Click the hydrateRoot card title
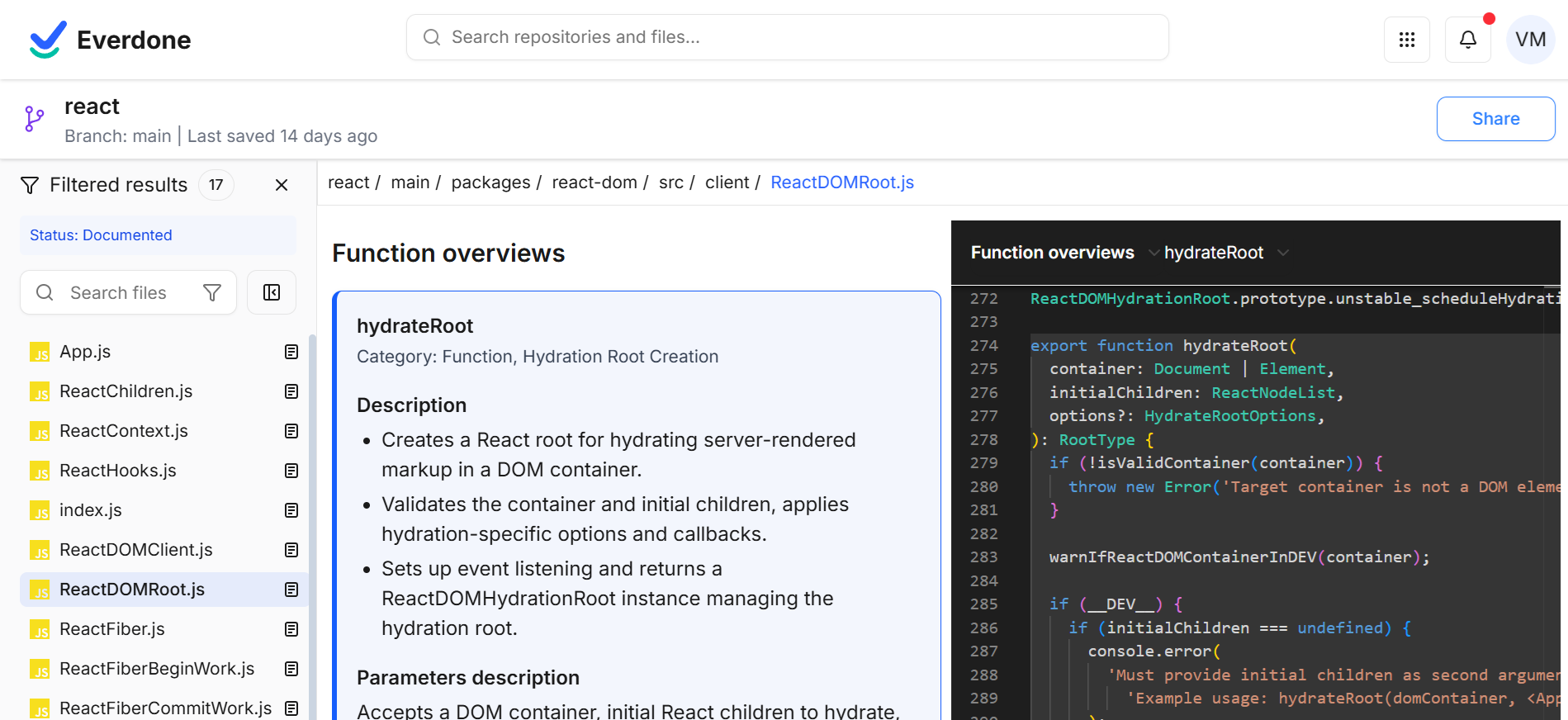Image resolution: width=1568 pixels, height=720 pixels. [415, 326]
